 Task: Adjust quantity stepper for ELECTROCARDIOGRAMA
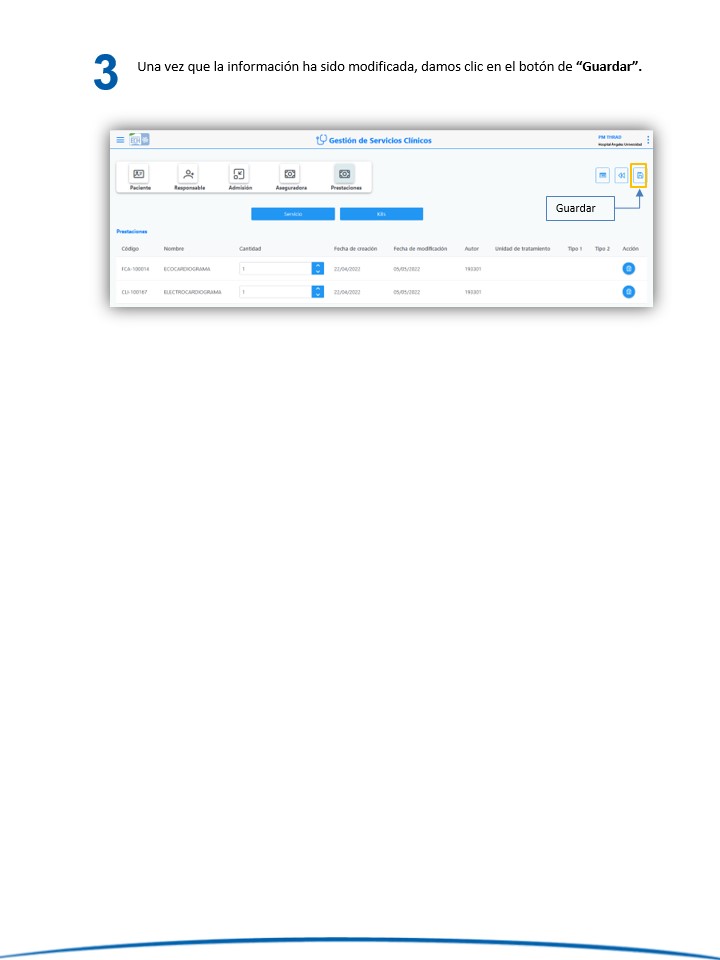(x=318, y=292)
